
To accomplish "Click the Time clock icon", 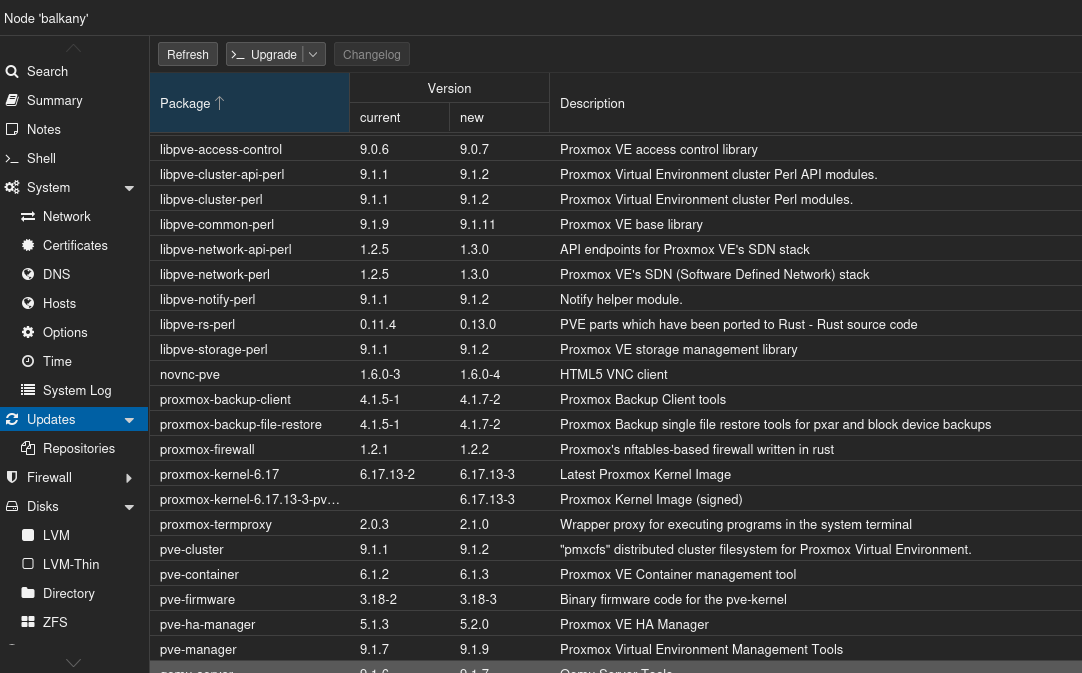I will click(28, 362).
